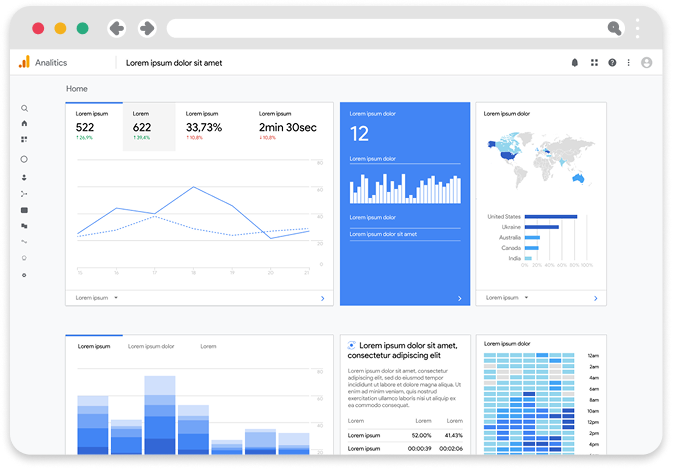The width and height of the screenshot is (673, 469).
Task: Click the sidebar wavy attribution icon
Action: pos(24,242)
